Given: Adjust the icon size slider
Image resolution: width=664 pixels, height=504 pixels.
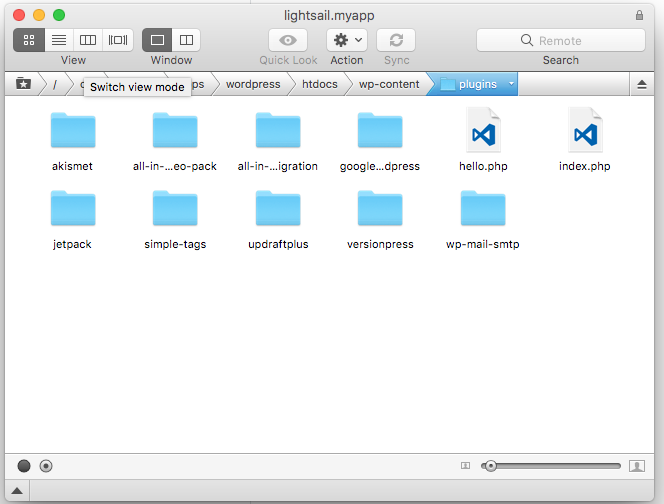Looking at the screenshot, I should 551,466.
